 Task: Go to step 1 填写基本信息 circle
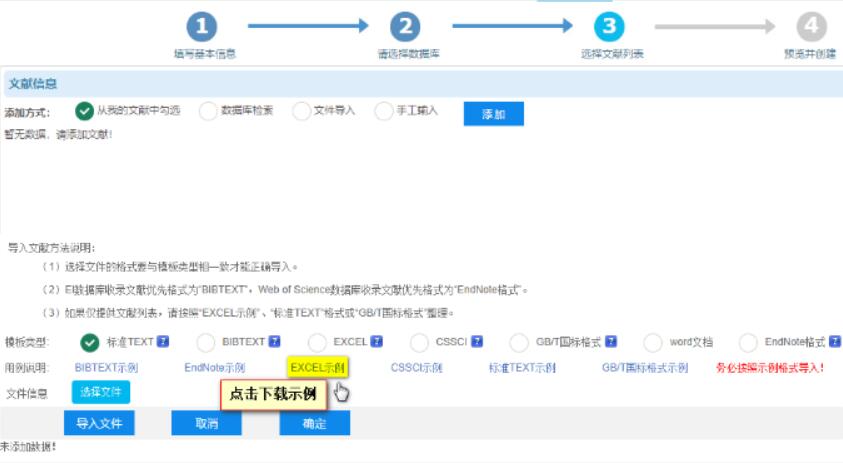pos(203,28)
